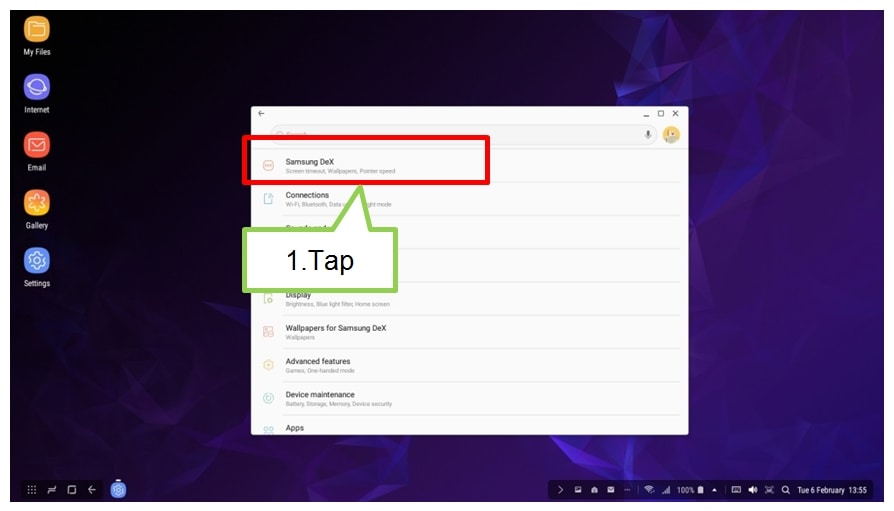
Task: Click the taskbar search magnifier icon
Action: (x=786, y=489)
